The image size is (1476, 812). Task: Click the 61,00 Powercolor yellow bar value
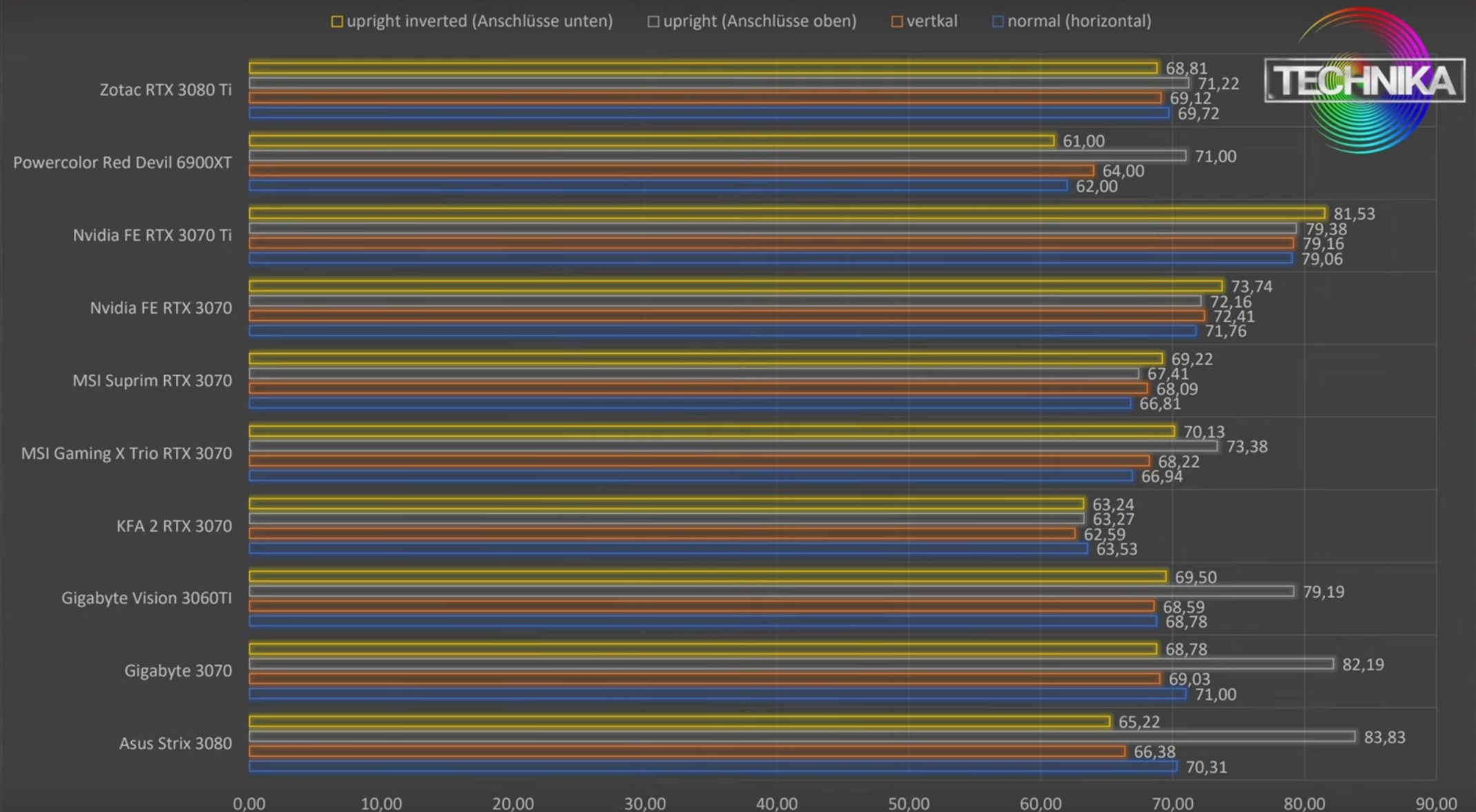1083,141
